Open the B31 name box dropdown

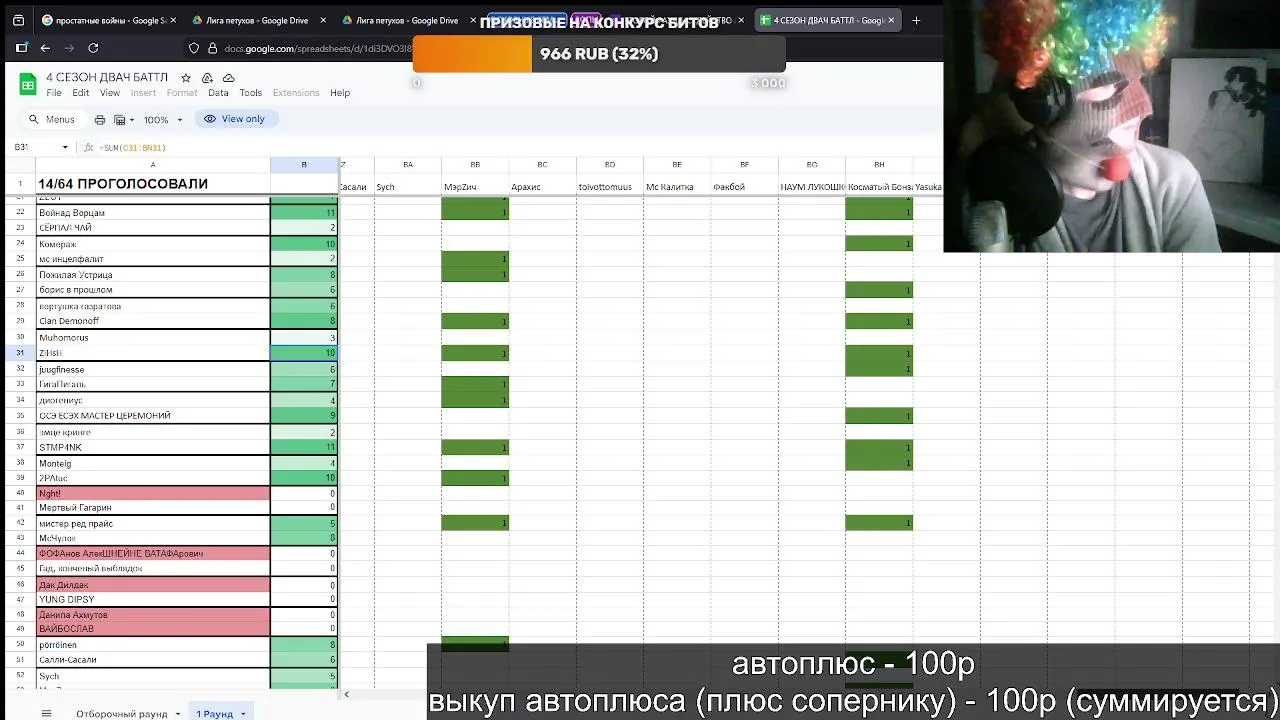(65, 147)
